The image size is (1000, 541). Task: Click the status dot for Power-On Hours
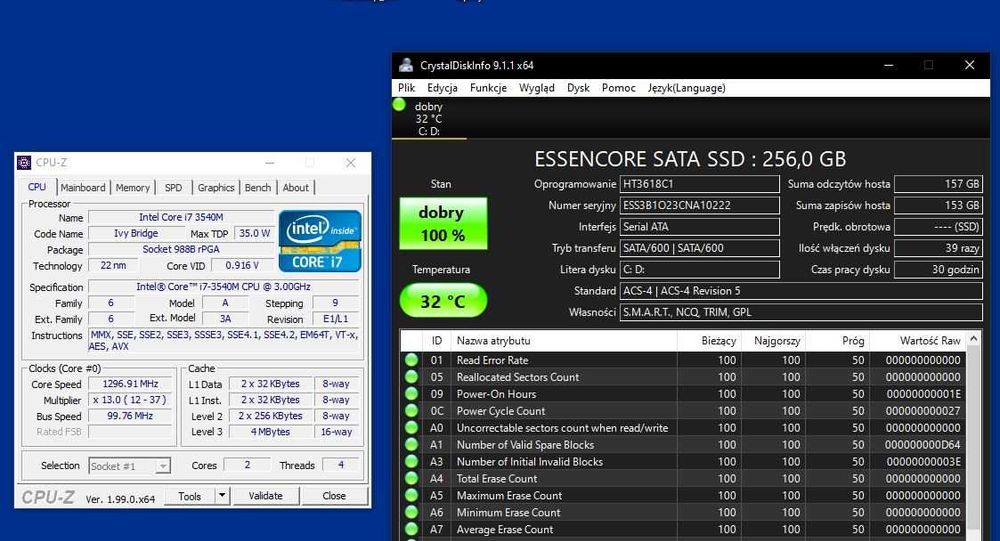tap(411, 394)
